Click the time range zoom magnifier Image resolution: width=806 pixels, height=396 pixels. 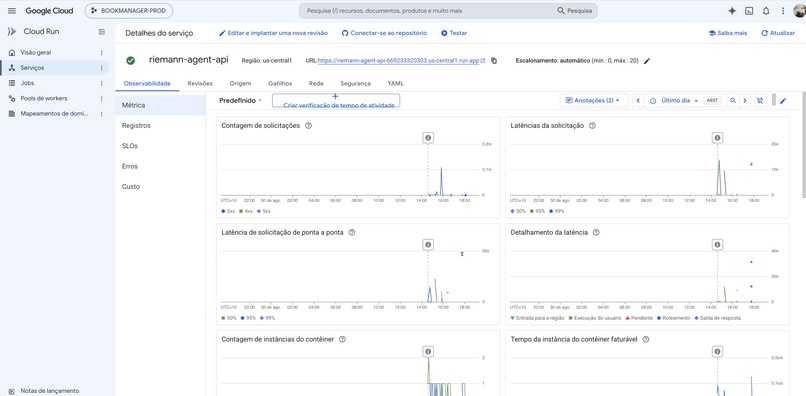tap(733, 101)
